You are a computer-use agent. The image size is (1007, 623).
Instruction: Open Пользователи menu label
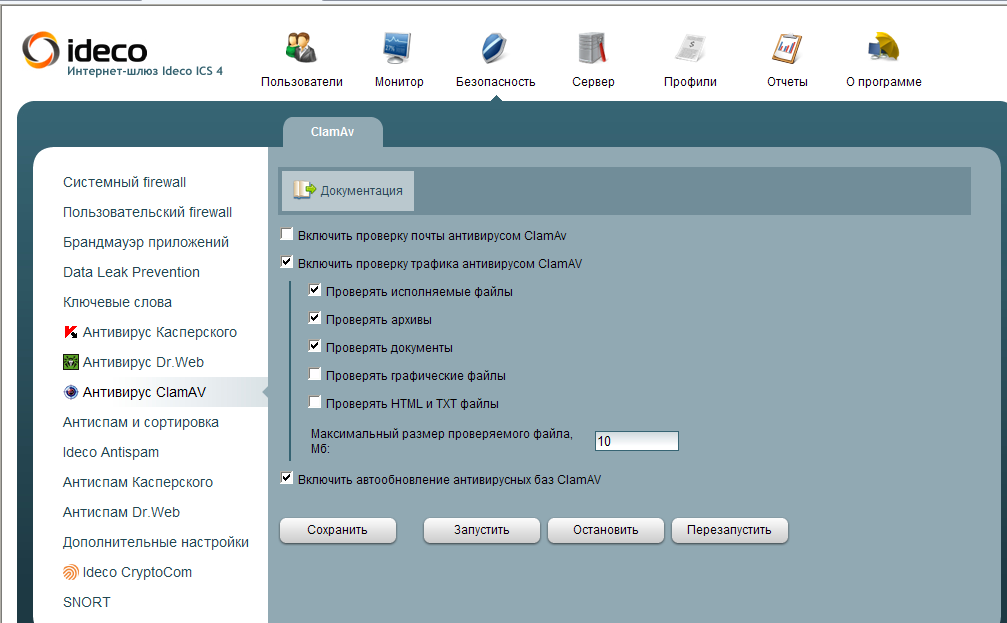[302, 82]
